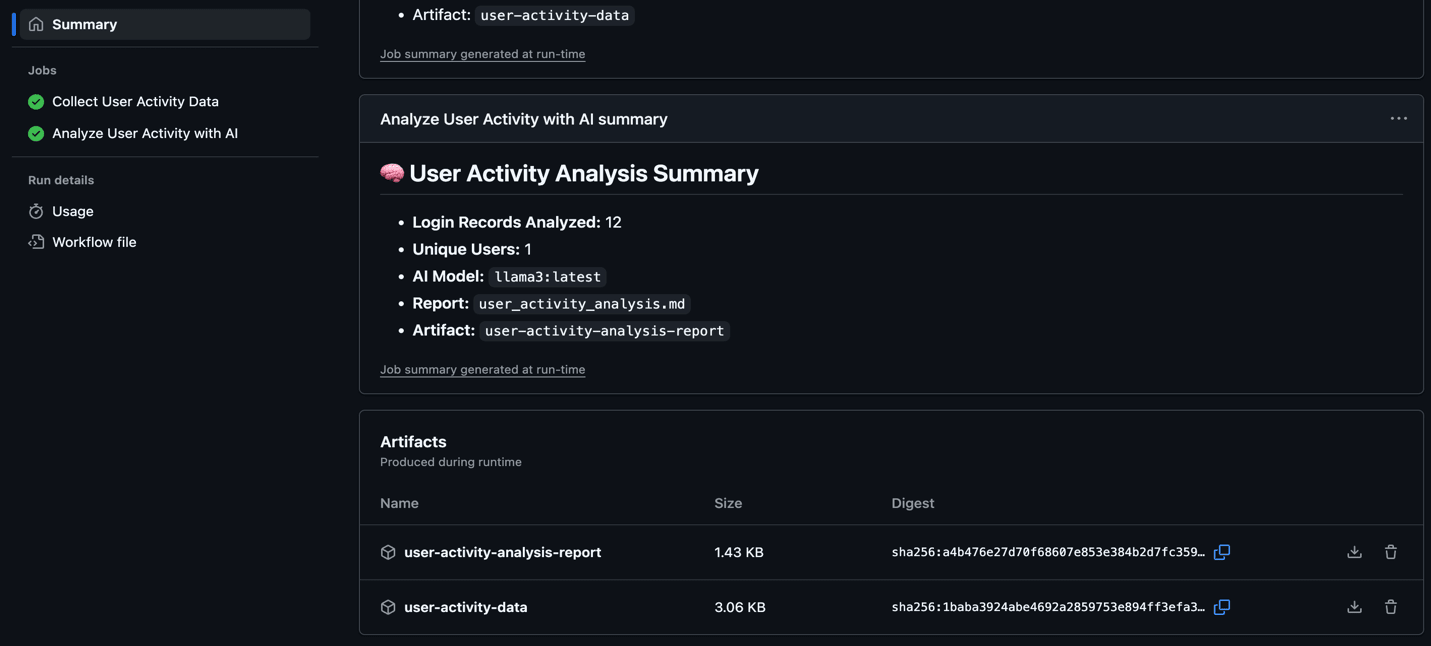Delete the user-activity-data artifact

point(1390,607)
